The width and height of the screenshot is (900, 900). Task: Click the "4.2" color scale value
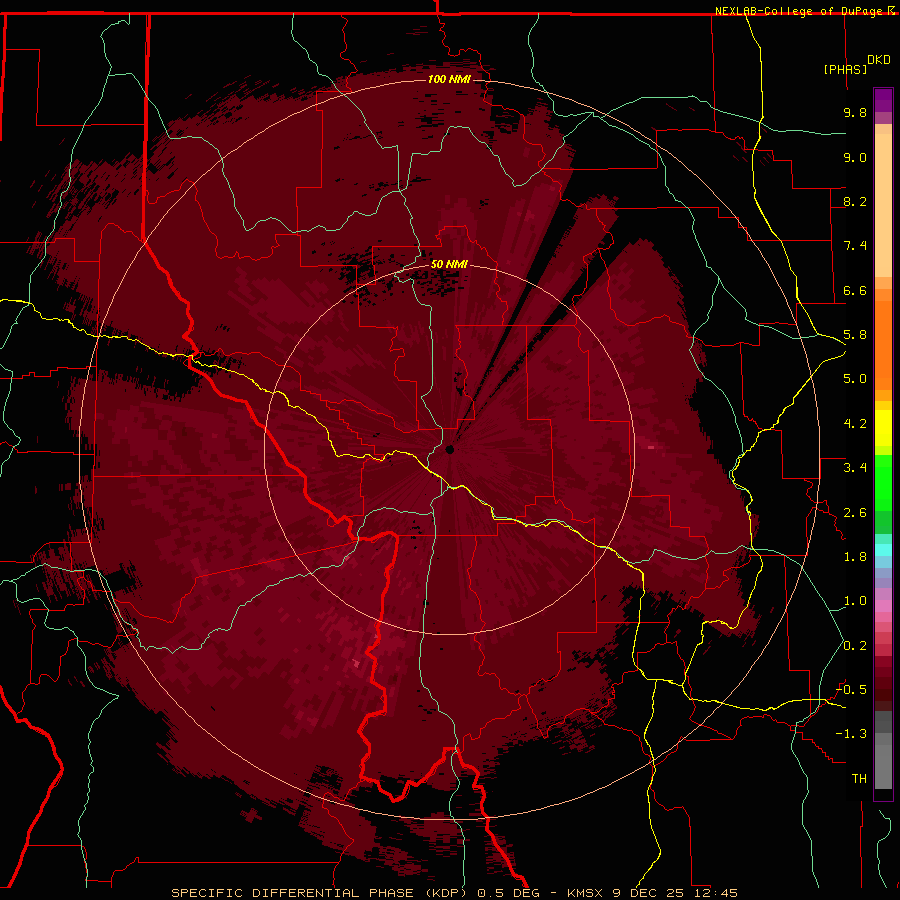point(855,424)
